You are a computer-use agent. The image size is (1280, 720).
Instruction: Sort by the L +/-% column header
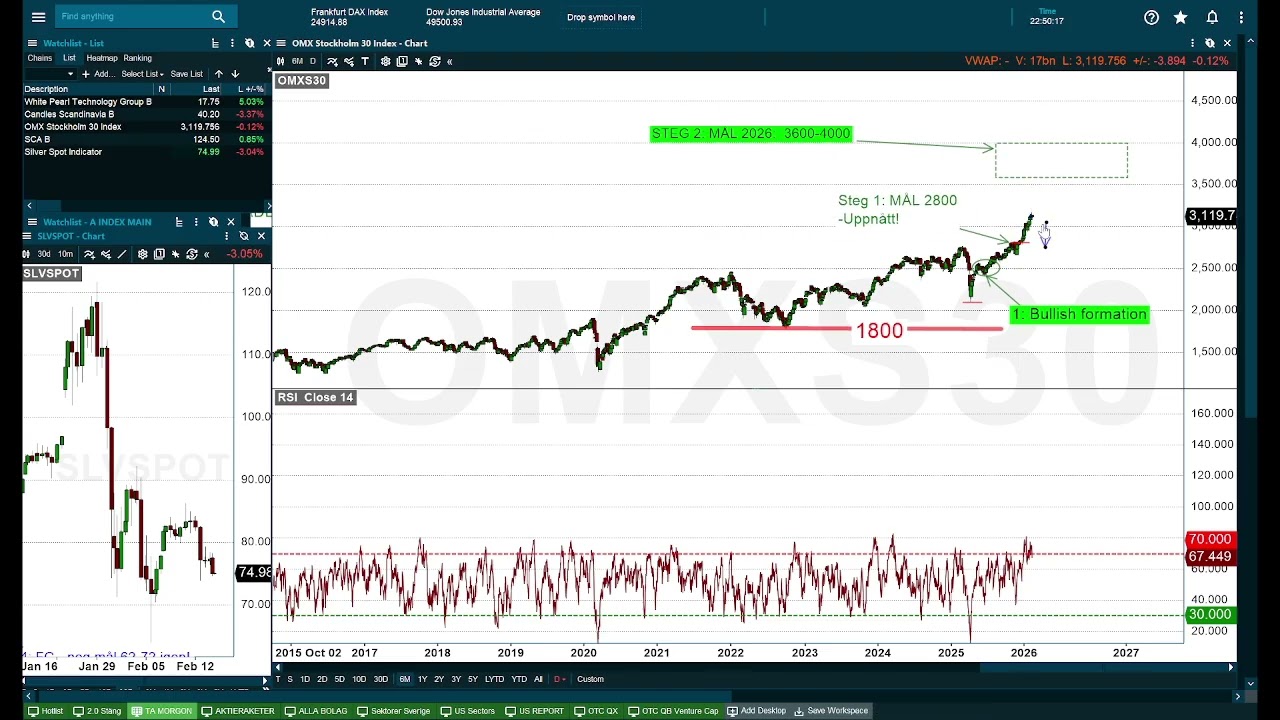[245, 89]
